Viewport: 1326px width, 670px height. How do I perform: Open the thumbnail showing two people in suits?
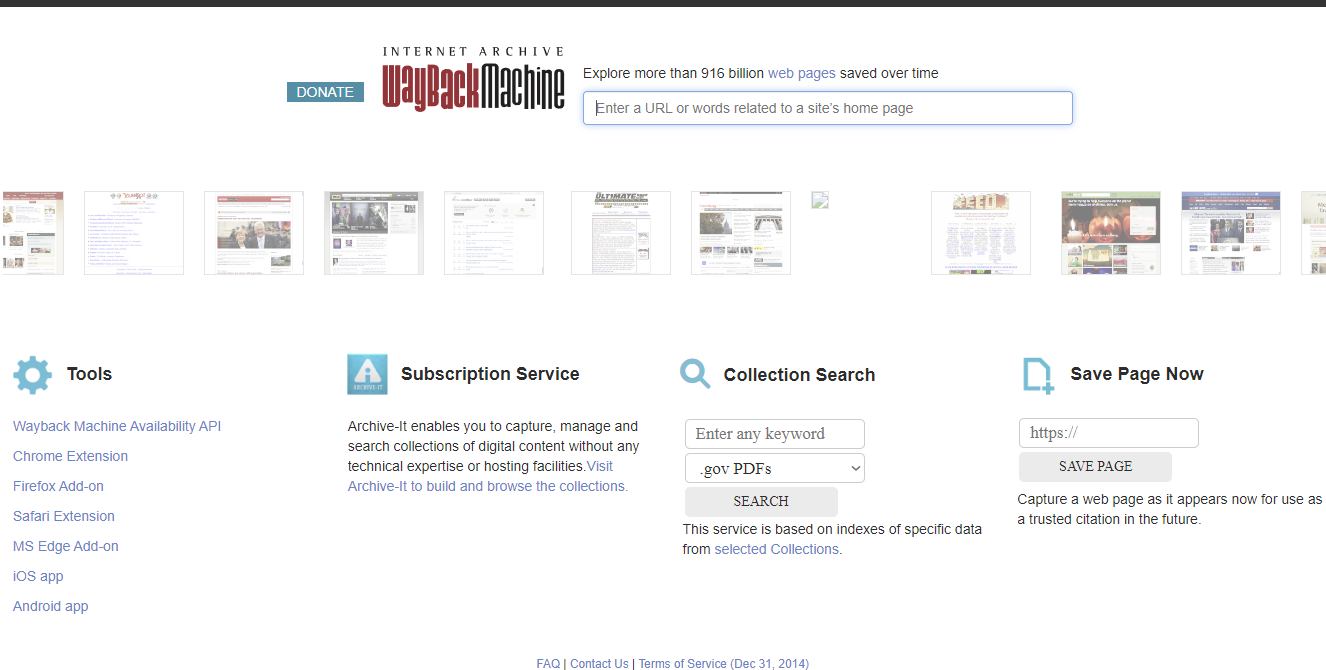[x=254, y=233]
